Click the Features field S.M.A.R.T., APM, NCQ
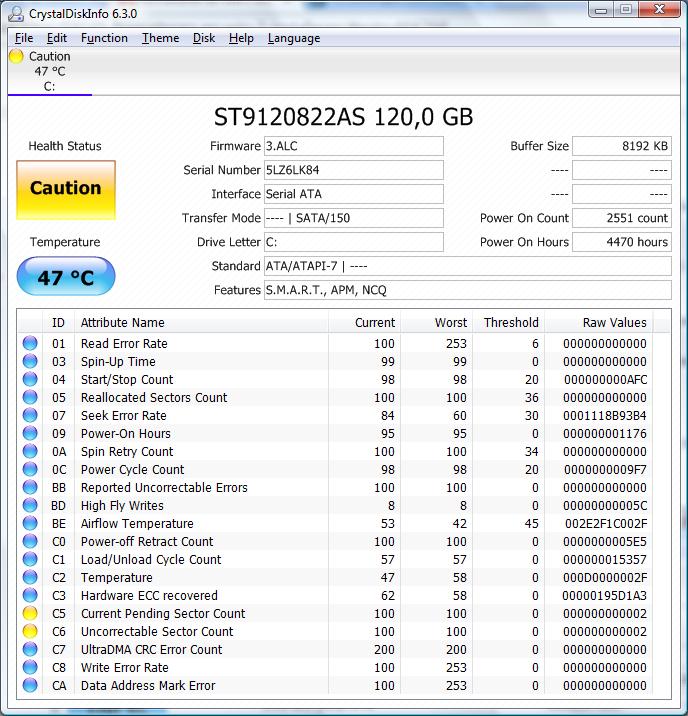The width and height of the screenshot is (688, 716). tap(467, 290)
